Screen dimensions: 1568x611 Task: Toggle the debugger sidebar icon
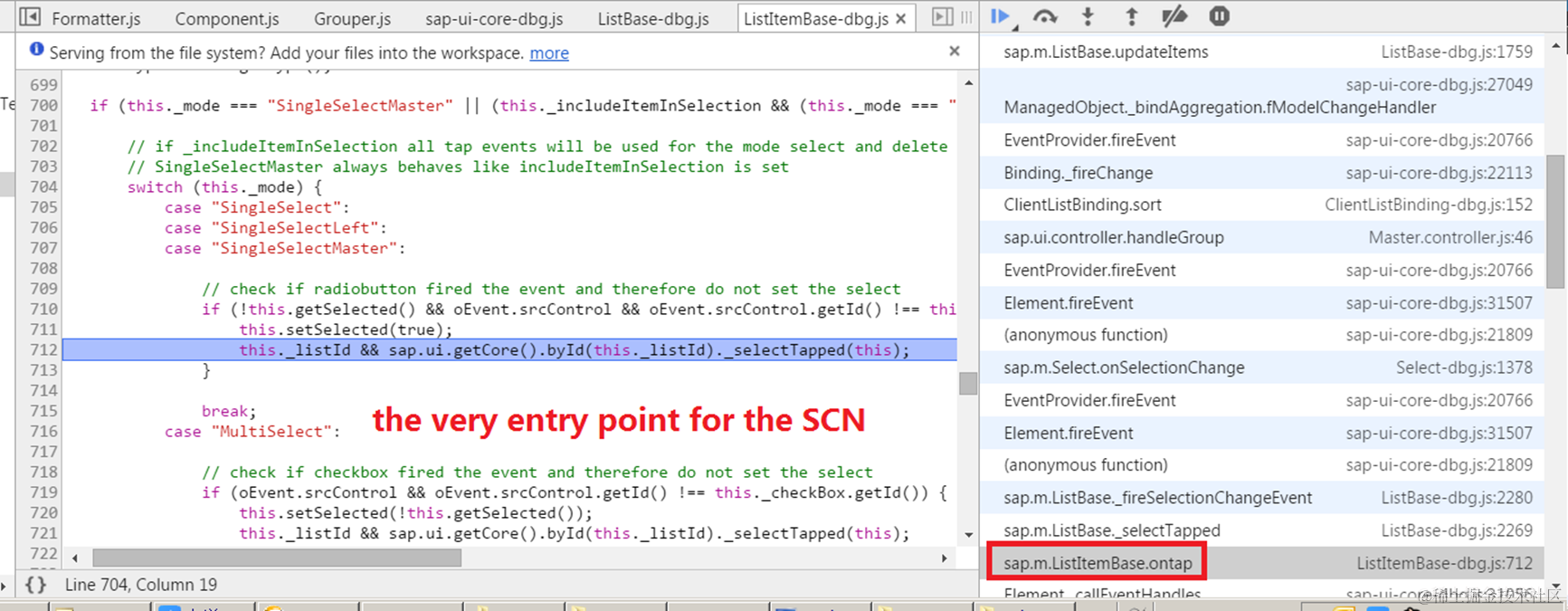(942, 16)
